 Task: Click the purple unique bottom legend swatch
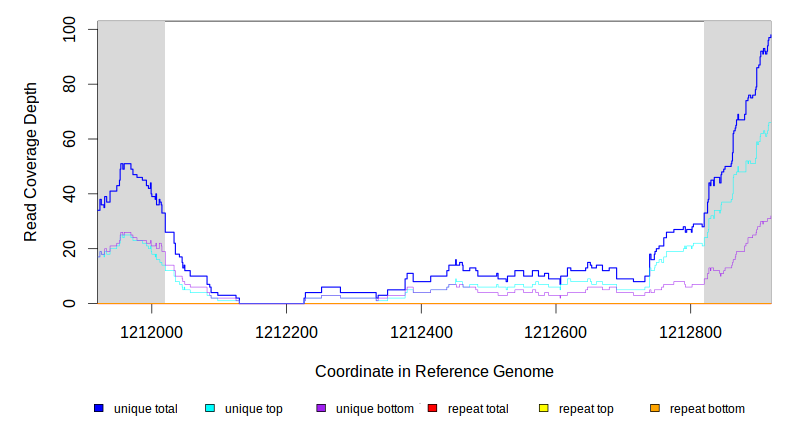tap(321, 409)
